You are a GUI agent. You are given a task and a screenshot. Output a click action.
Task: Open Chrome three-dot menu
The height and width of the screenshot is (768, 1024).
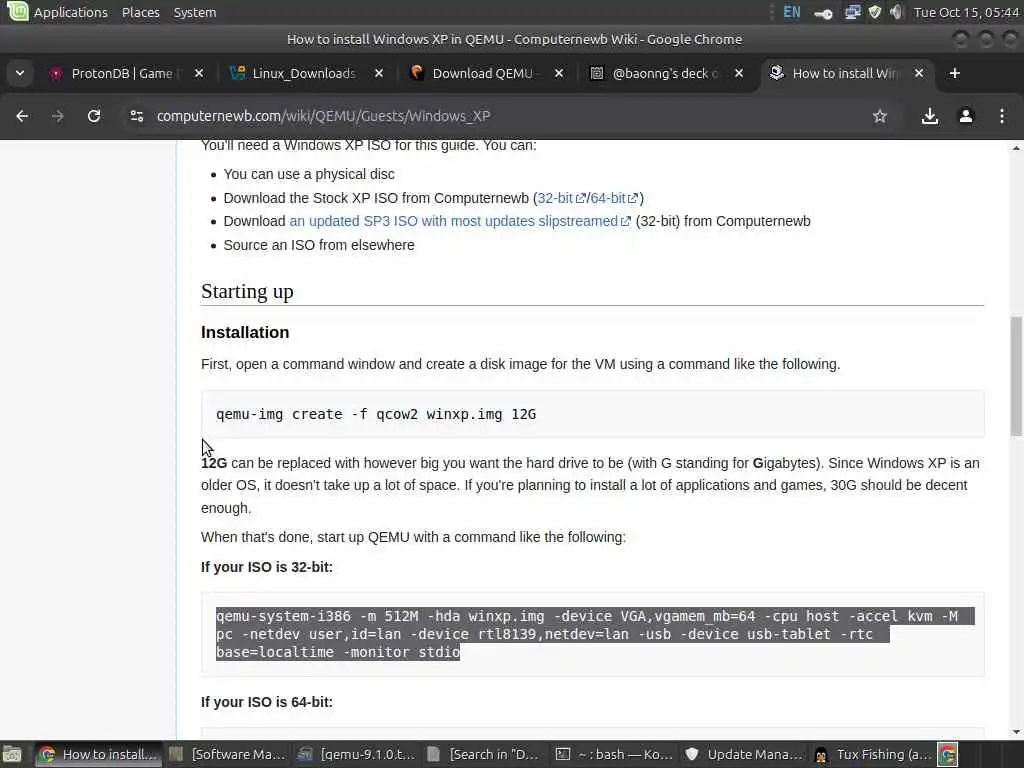(1002, 116)
